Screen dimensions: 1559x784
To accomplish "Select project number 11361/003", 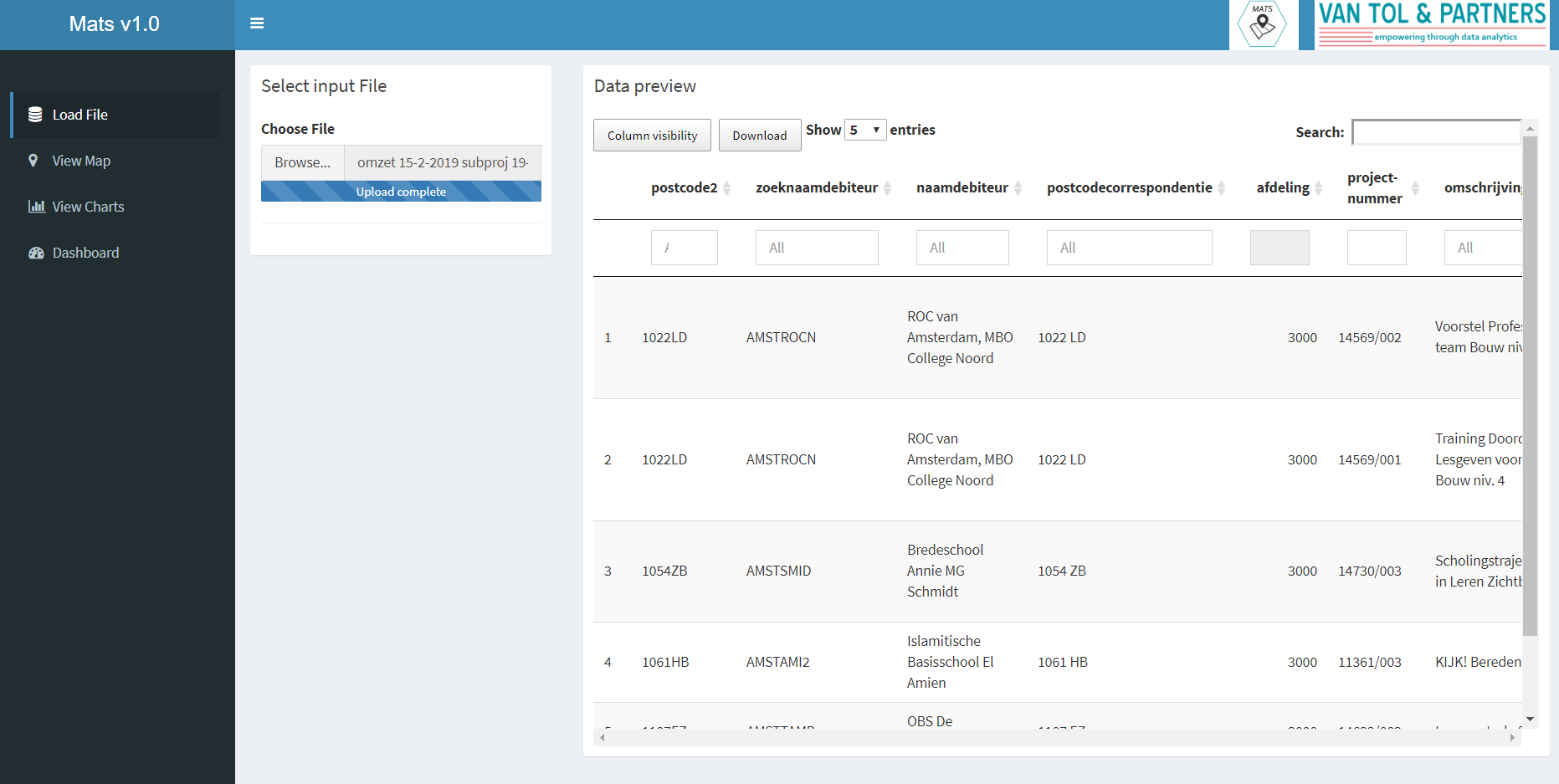I will click(1370, 662).
